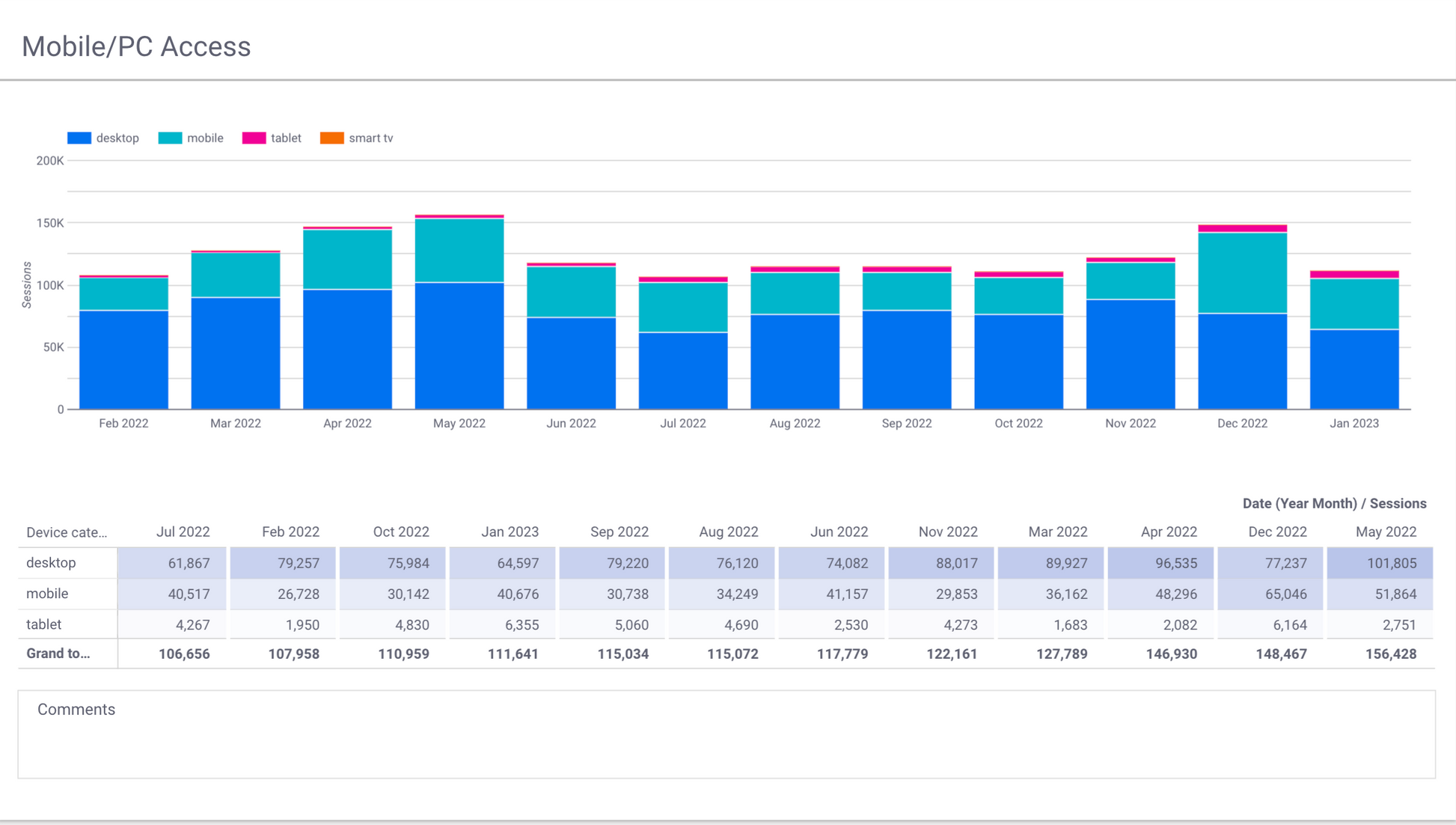Click the Dec 2022 mobile bar segment
1456x825 pixels.
(1242, 273)
